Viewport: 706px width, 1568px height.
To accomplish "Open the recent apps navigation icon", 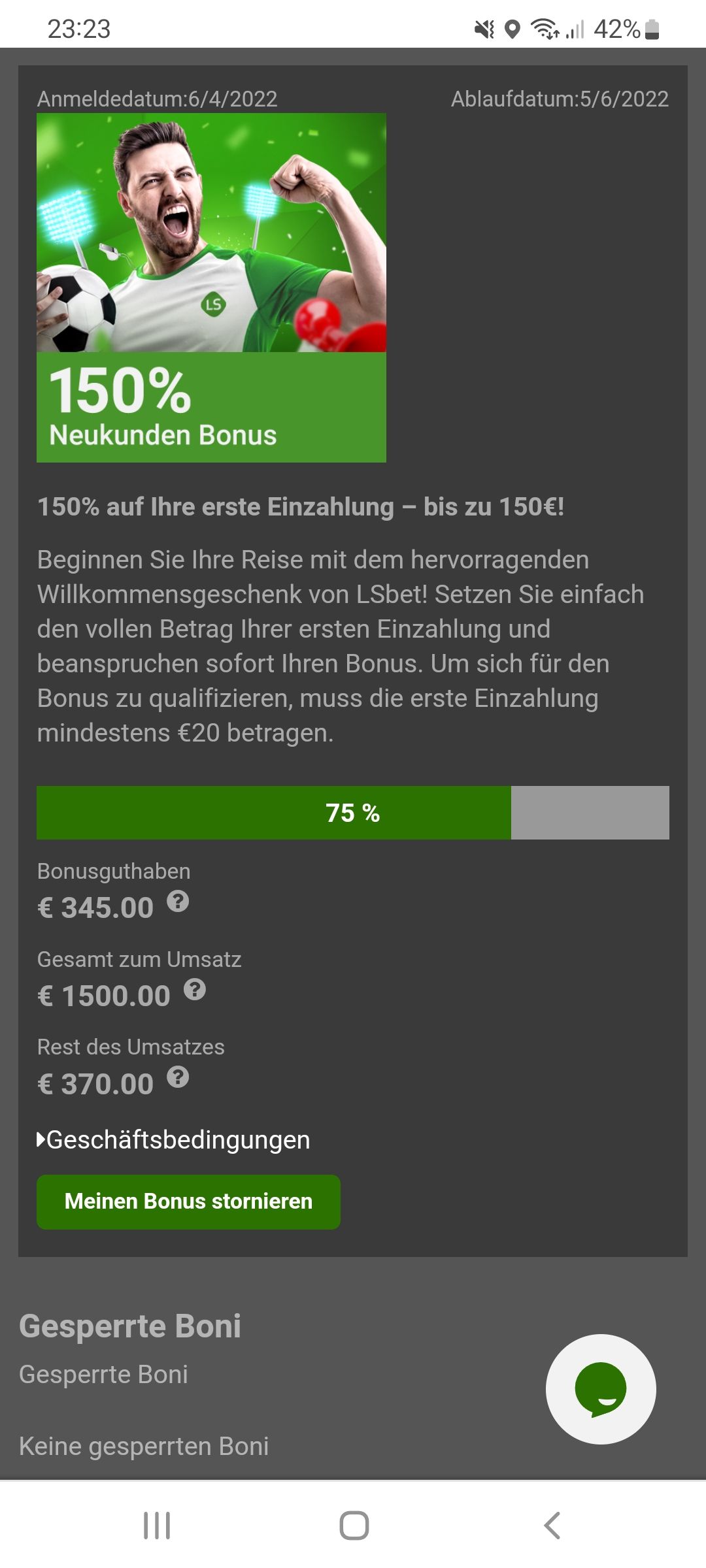I will (157, 1526).
